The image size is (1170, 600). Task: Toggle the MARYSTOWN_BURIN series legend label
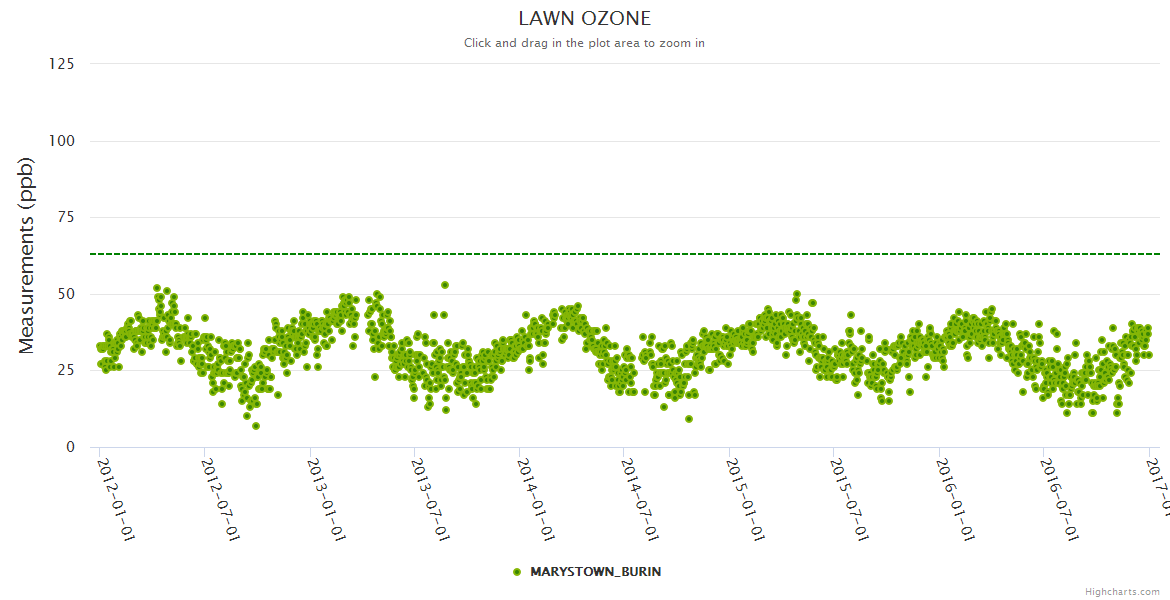595,572
